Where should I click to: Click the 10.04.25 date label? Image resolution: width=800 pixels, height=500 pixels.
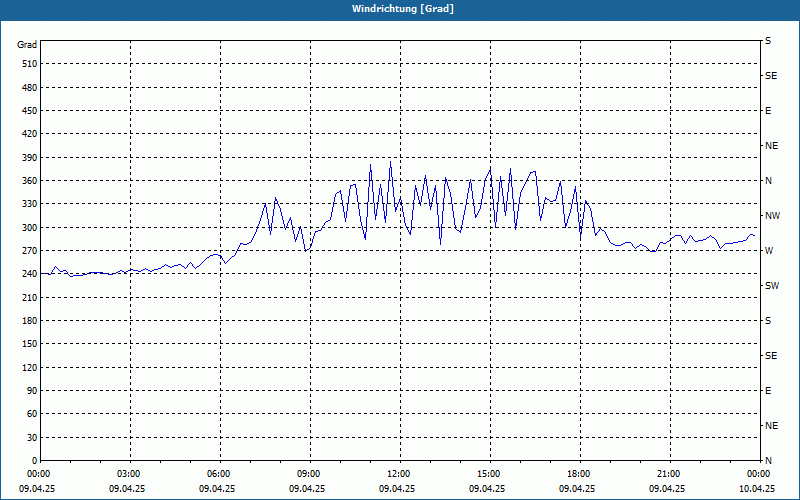tap(756, 489)
